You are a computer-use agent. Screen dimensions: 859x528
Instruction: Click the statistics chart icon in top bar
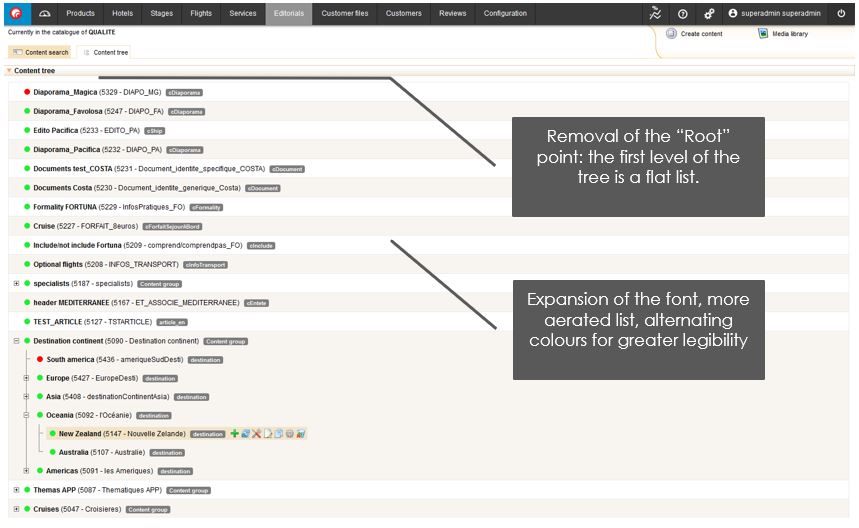pos(655,14)
